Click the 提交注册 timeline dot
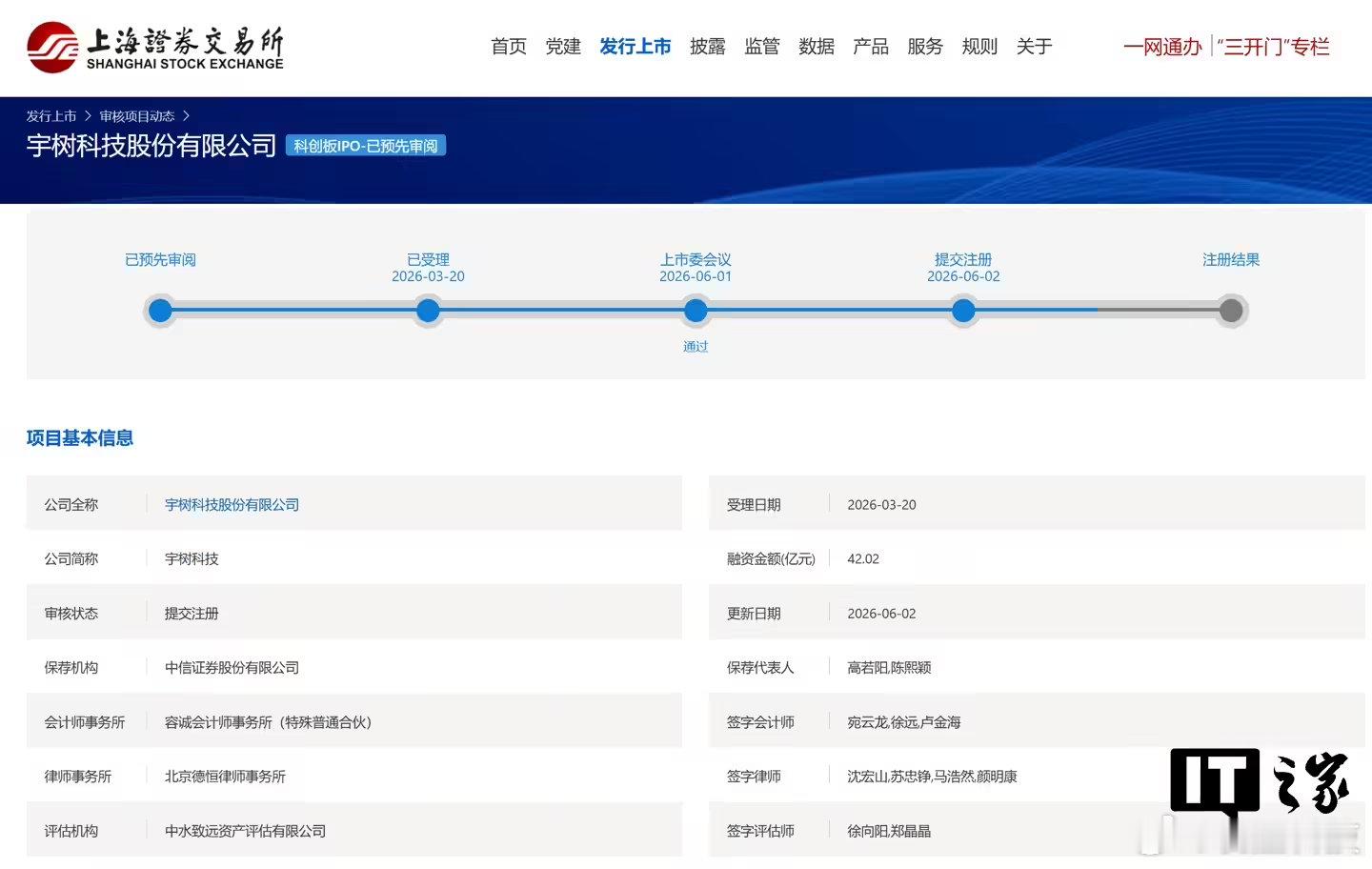Image resolution: width=1372 pixels, height=869 pixels. 963,311
